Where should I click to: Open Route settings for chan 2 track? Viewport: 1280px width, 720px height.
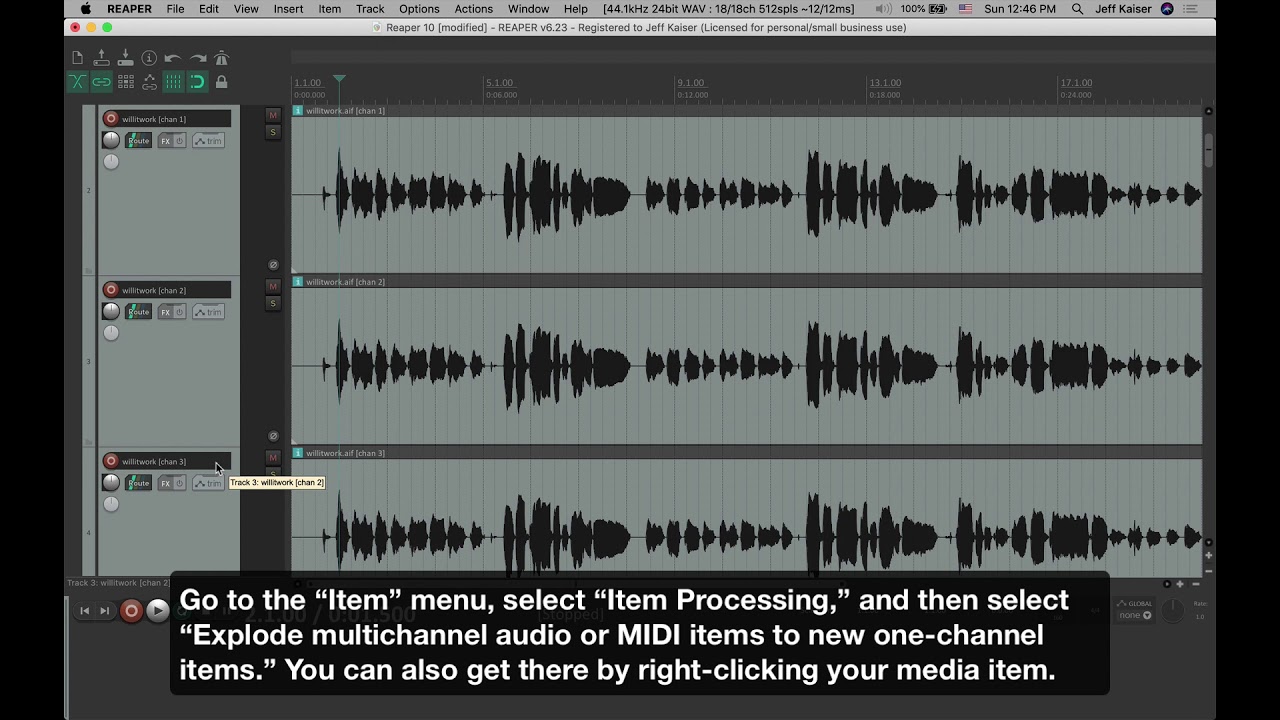coord(139,312)
